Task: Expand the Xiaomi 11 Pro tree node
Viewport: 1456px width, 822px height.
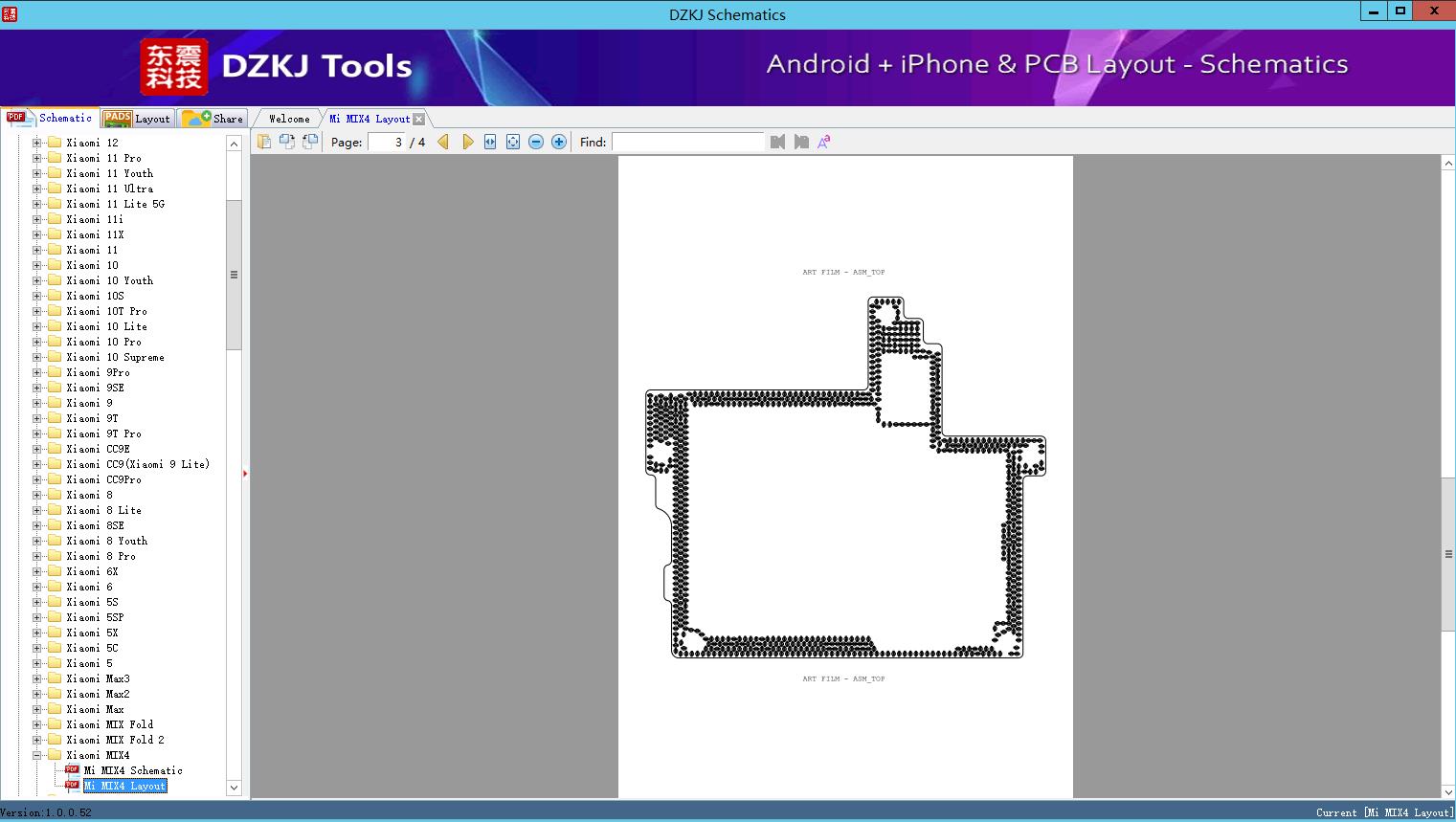Action: click(36, 158)
